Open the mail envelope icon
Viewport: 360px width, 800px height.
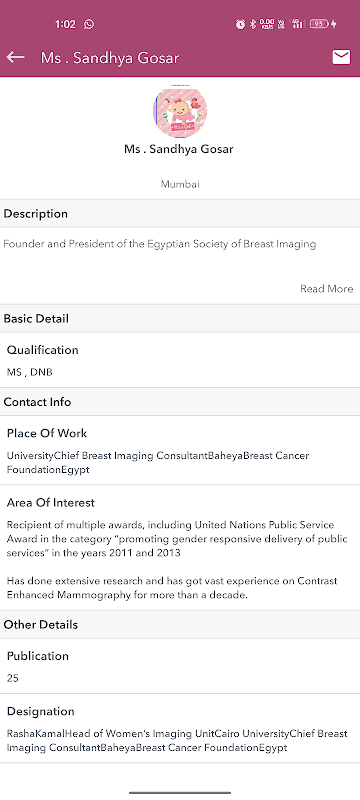(341, 57)
